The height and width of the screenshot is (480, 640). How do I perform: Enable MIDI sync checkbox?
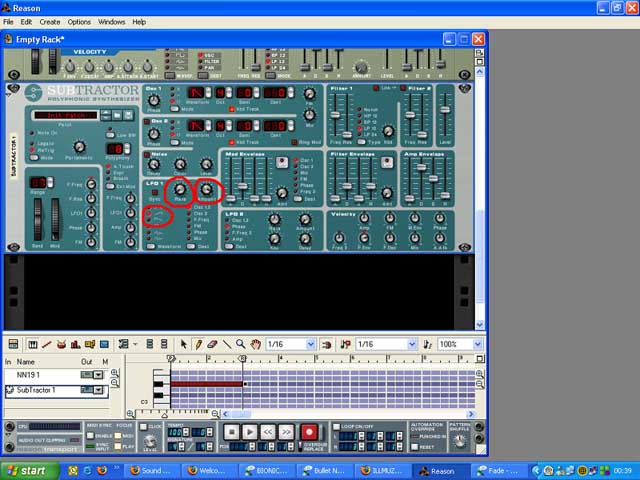click(91, 436)
